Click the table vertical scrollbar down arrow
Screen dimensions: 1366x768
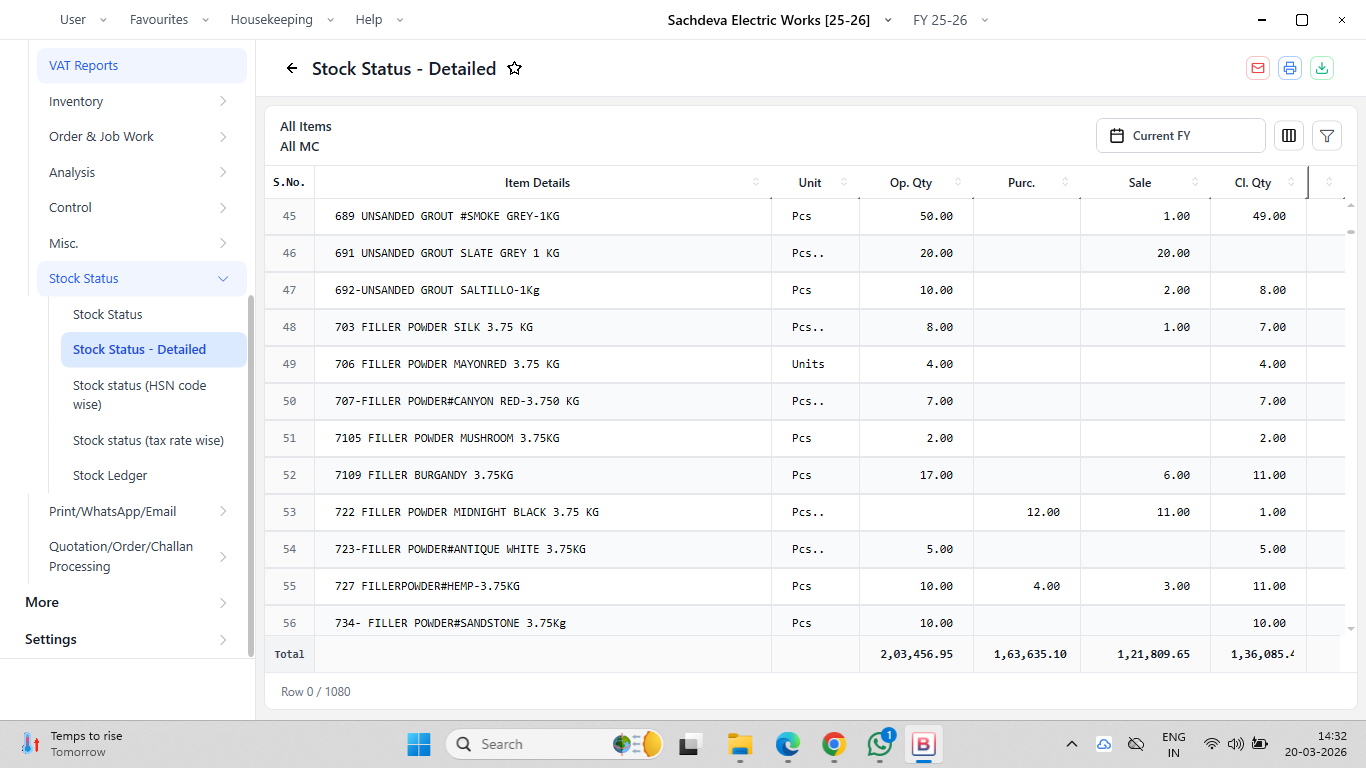pos(1351,629)
